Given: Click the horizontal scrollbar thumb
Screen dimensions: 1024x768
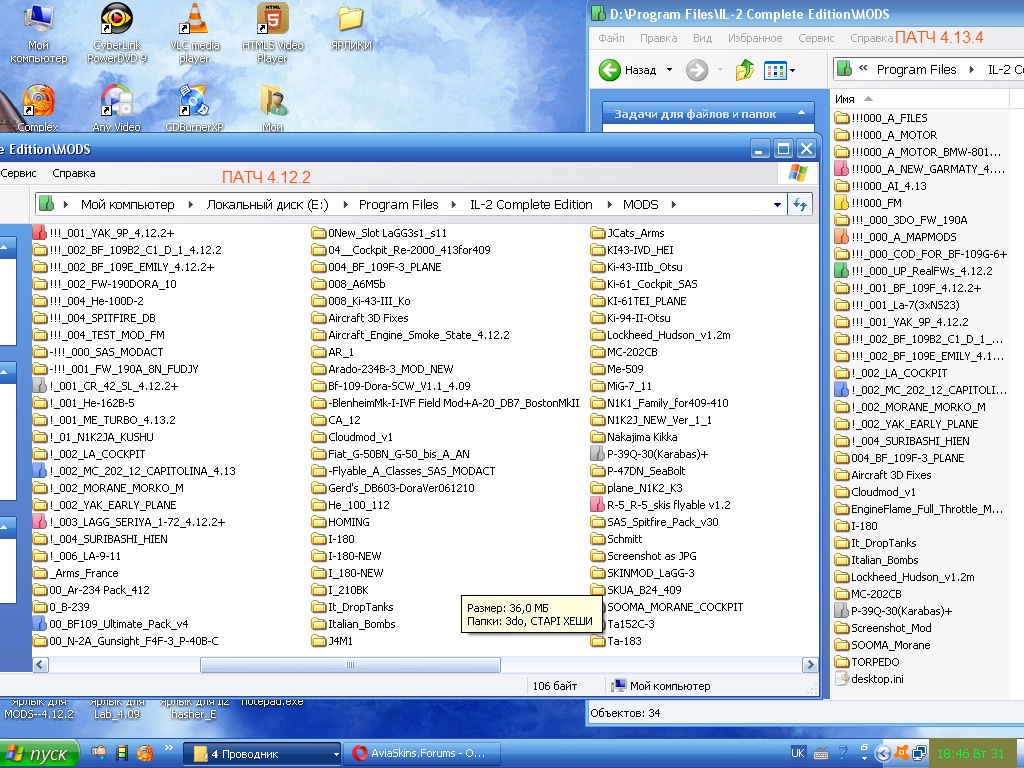Looking at the screenshot, I should 350,665.
